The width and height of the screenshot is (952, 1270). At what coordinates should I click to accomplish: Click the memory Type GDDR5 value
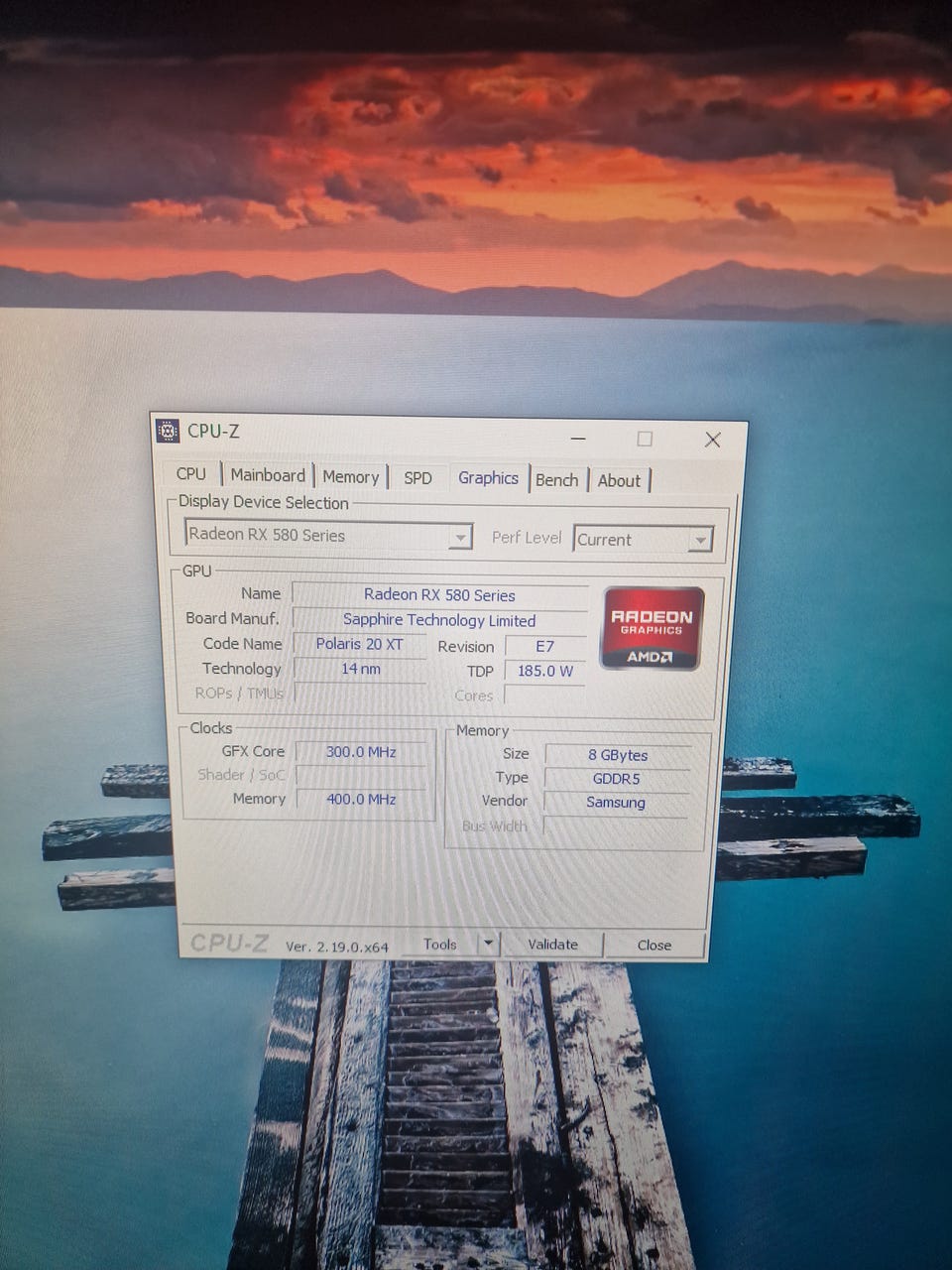click(617, 779)
